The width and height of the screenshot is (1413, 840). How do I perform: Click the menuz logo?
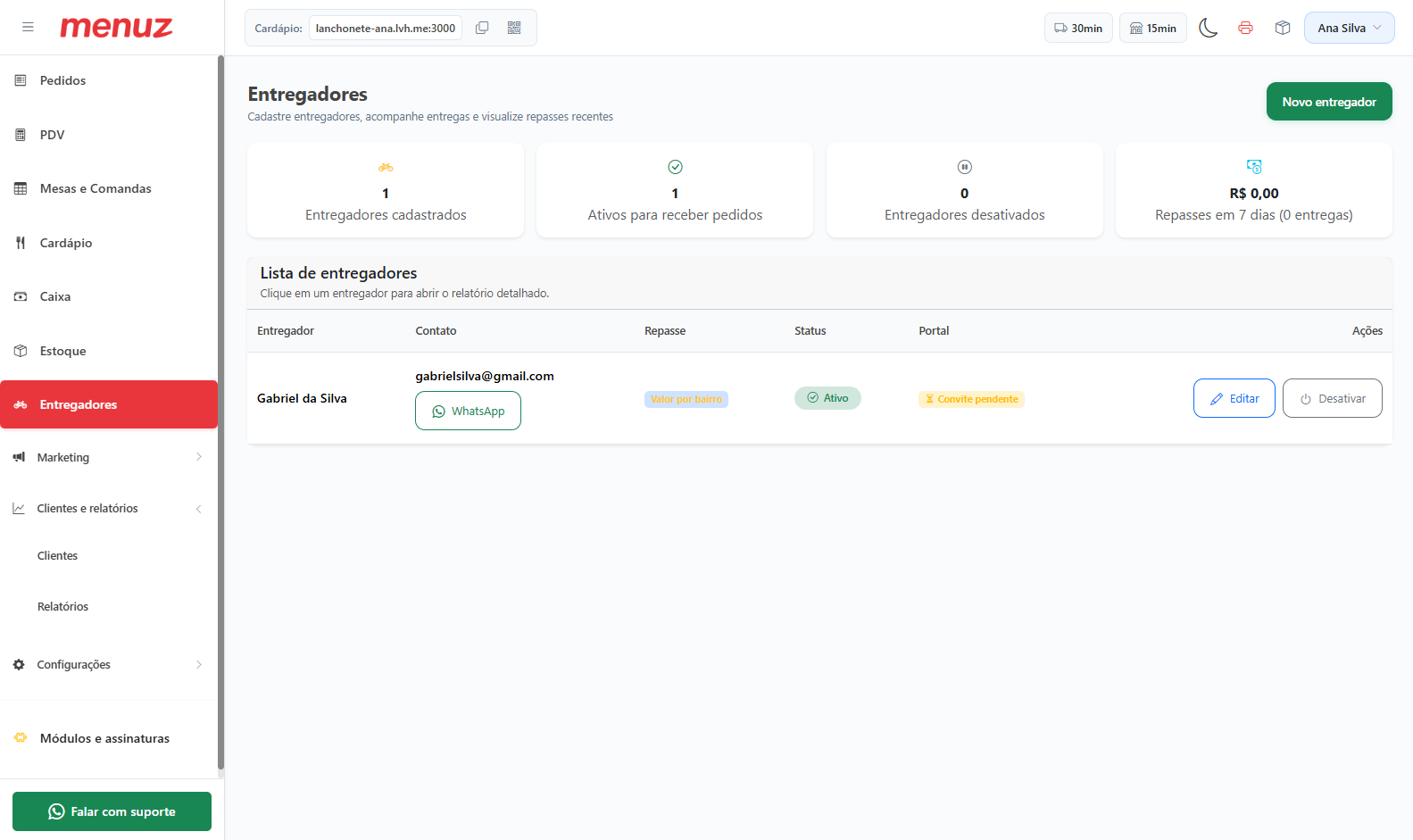(x=116, y=27)
